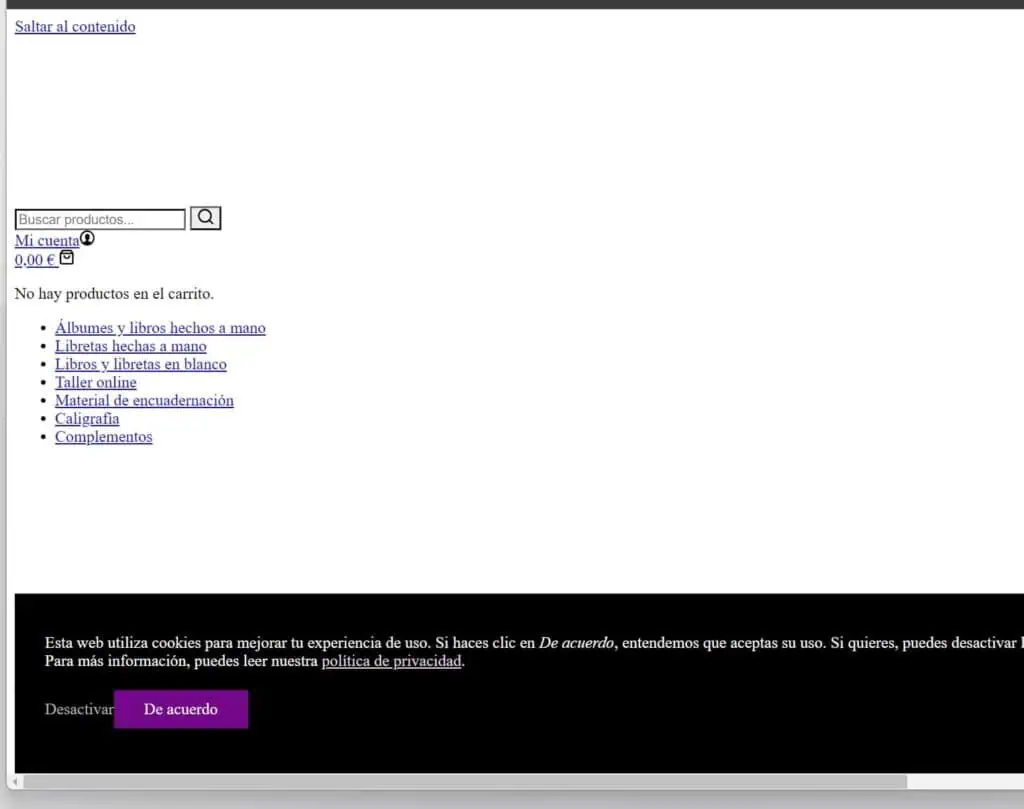Read the 'política de privacidad' link
Image resolution: width=1024 pixels, height=809 pixels.
pos(391,661)
